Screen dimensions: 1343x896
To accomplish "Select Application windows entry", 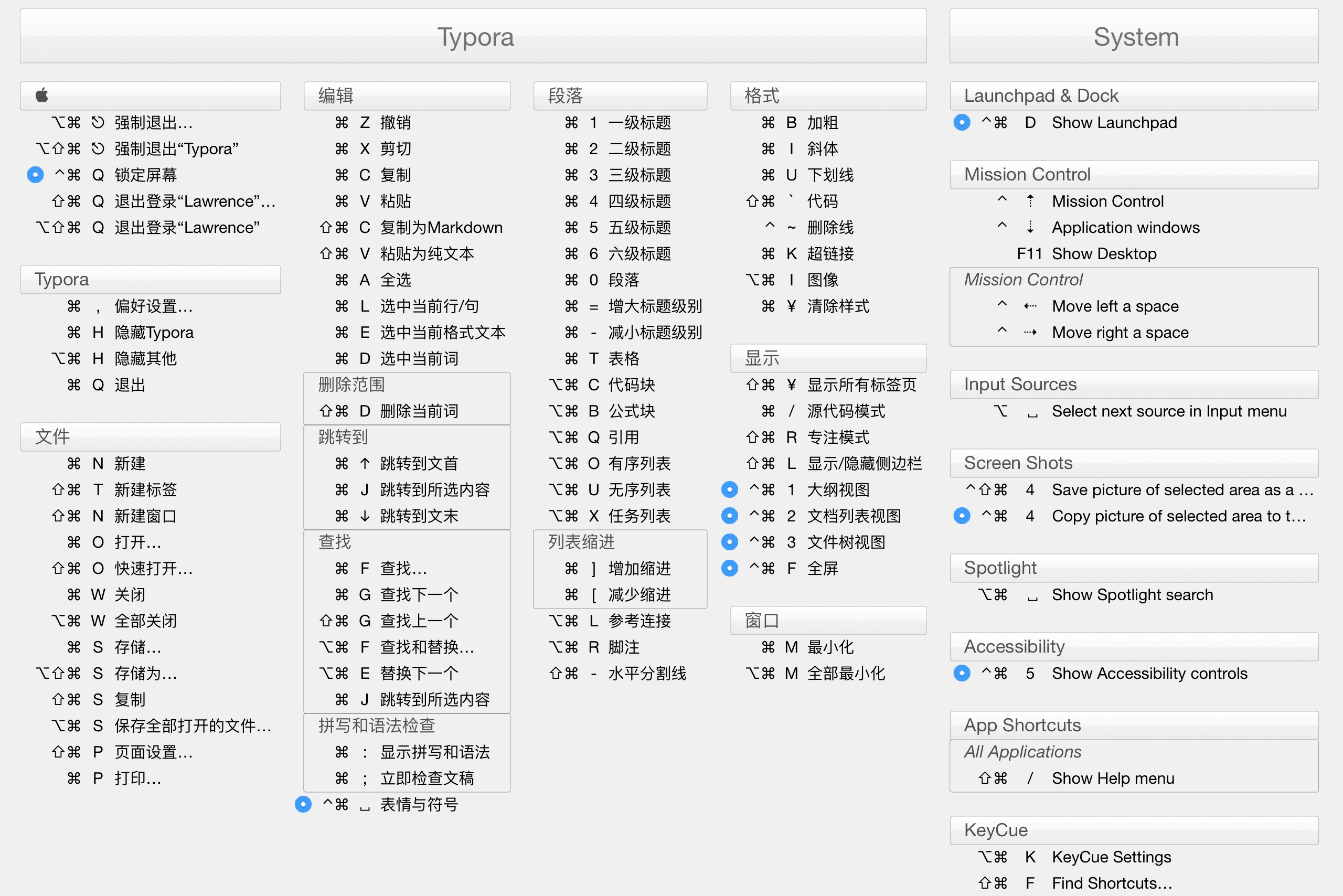I will pyautogui.click(x=1098, y=228).
